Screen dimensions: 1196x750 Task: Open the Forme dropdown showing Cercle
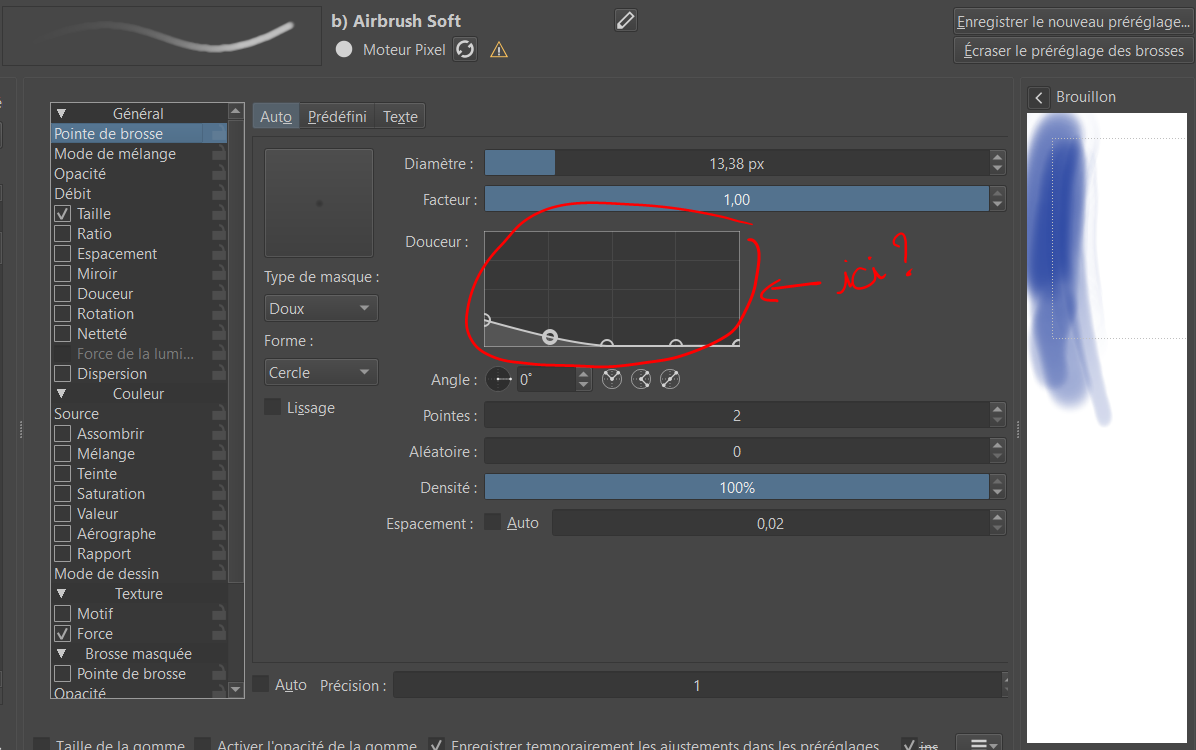[320, 373]
